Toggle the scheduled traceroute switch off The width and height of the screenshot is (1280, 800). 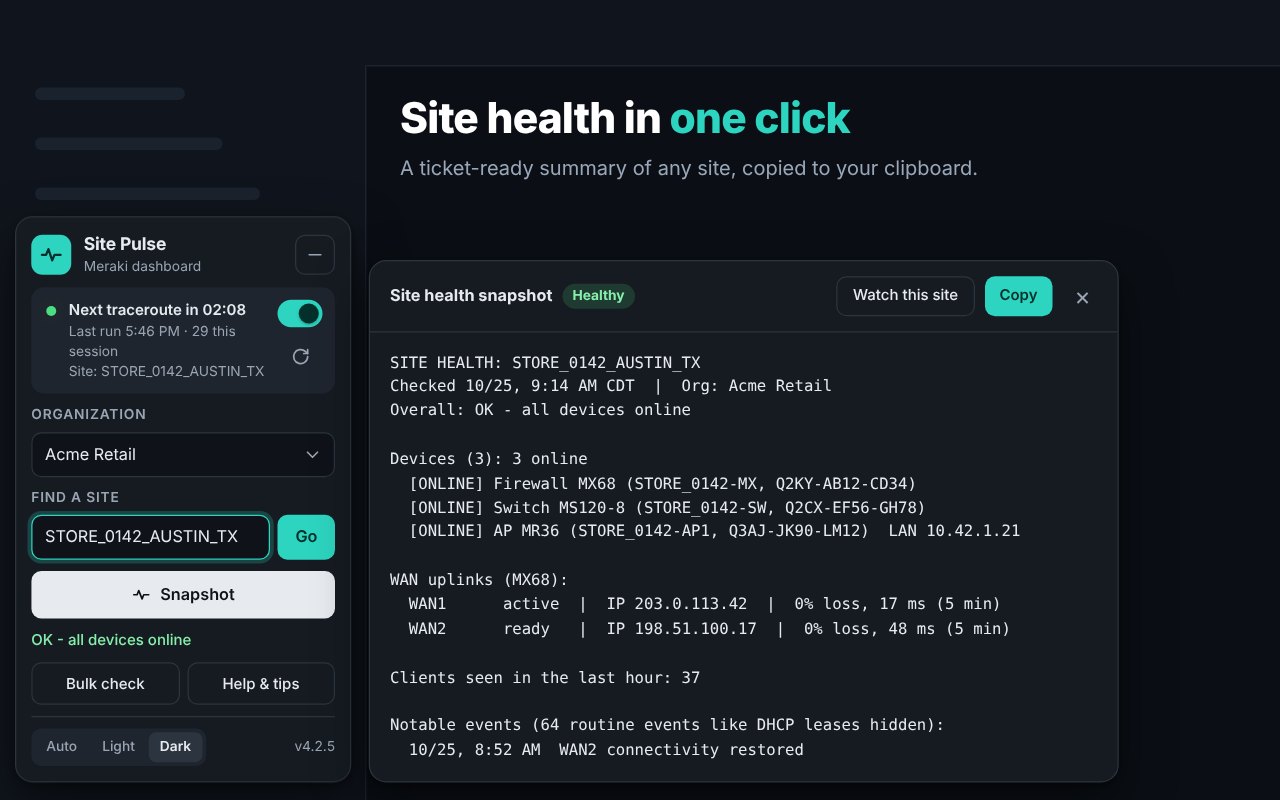tap(300, 314)
